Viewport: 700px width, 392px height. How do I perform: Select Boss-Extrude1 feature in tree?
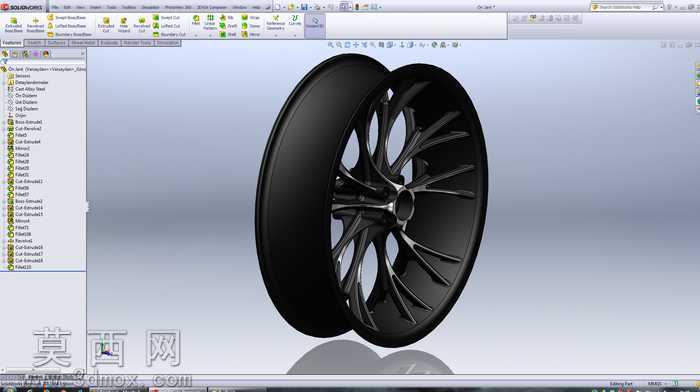(x=25, y=122)
